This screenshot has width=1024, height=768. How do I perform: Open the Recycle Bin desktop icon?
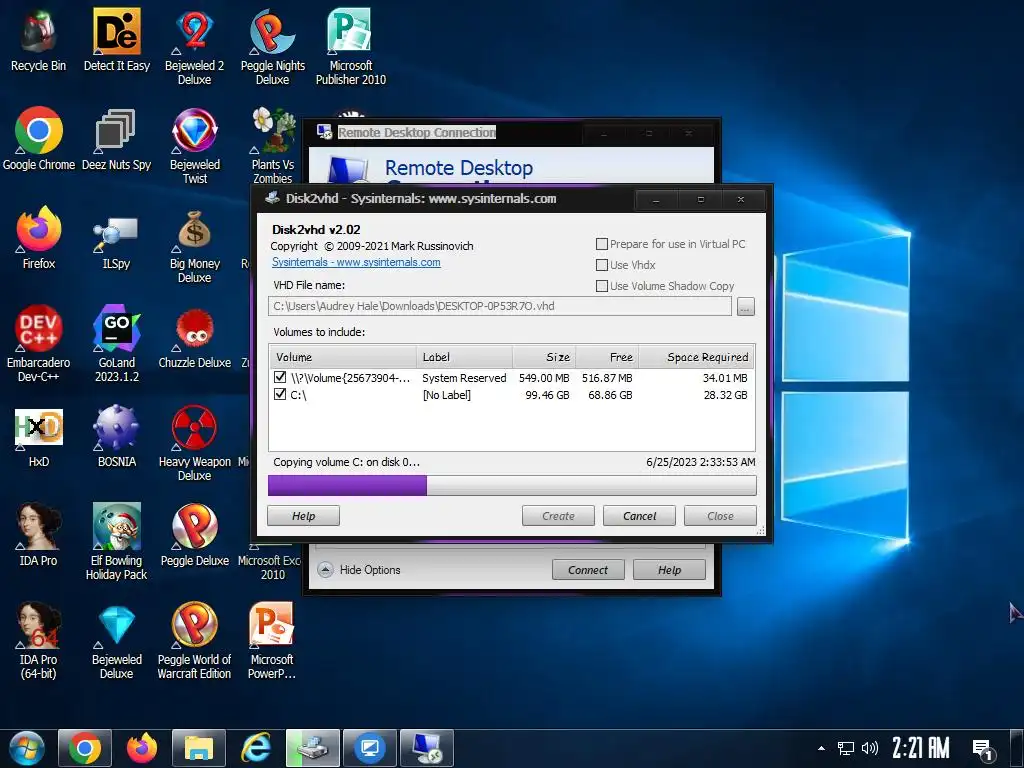(x=39, y=39)
